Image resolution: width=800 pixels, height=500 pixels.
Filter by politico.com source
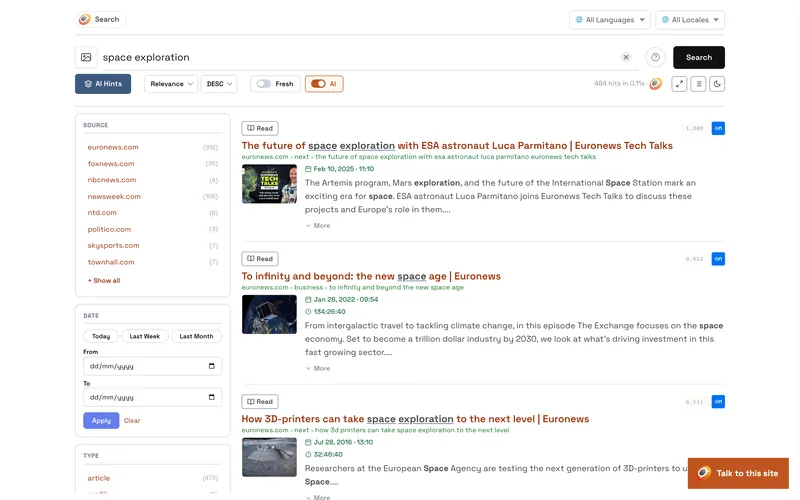[x=109, y=230]
